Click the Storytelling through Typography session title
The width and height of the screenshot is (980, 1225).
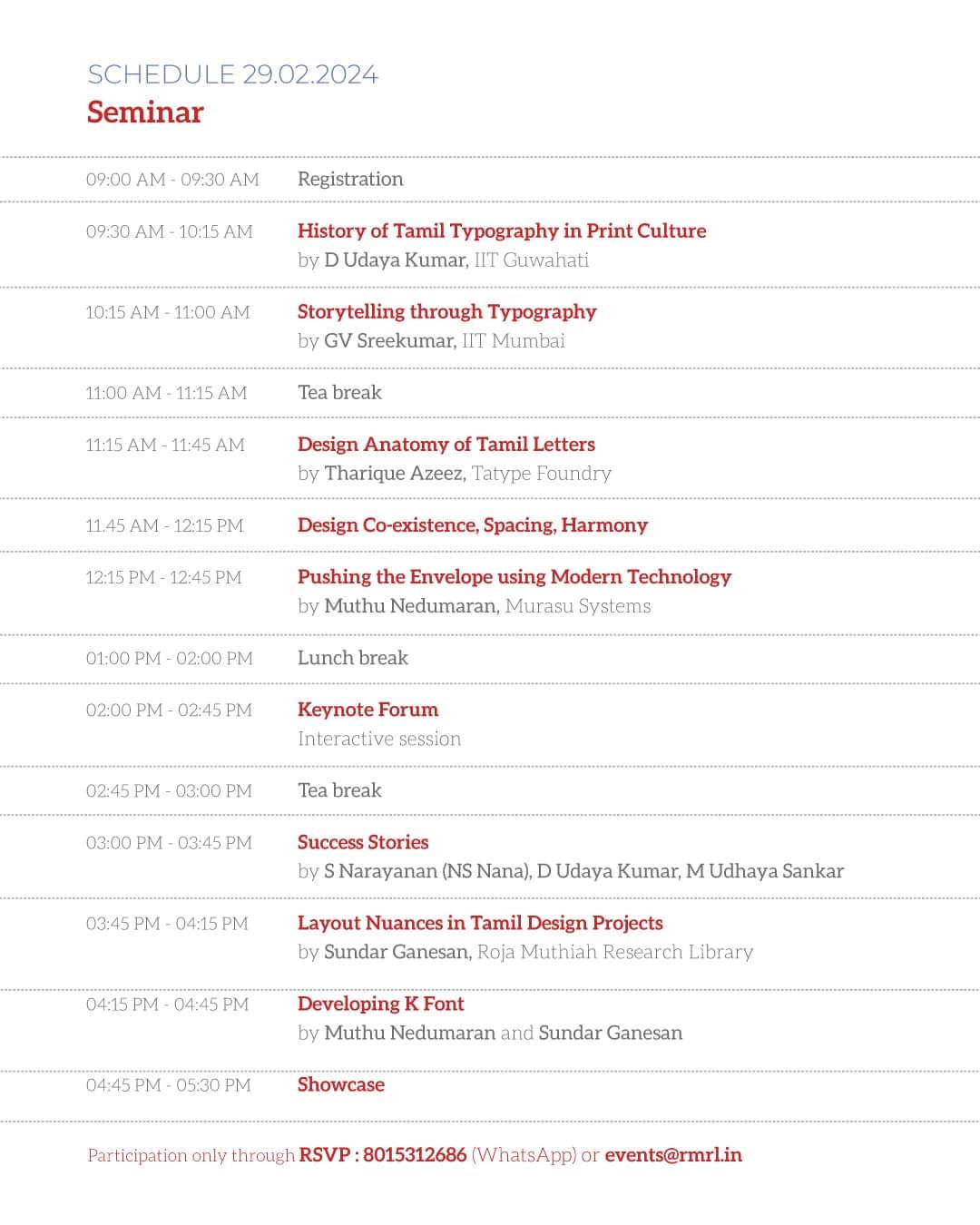(x=446, y=311)
